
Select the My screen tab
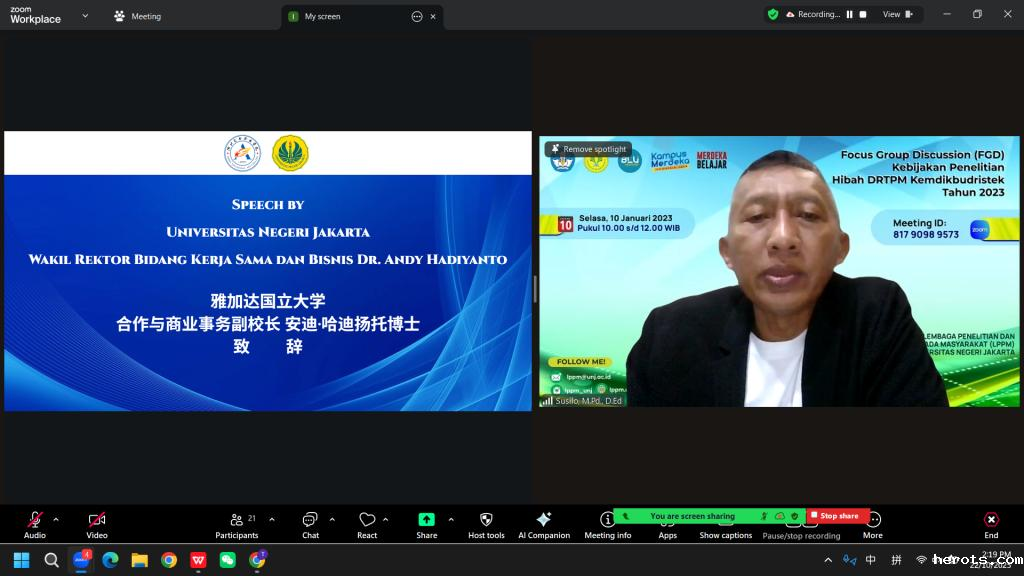[322, 16]
